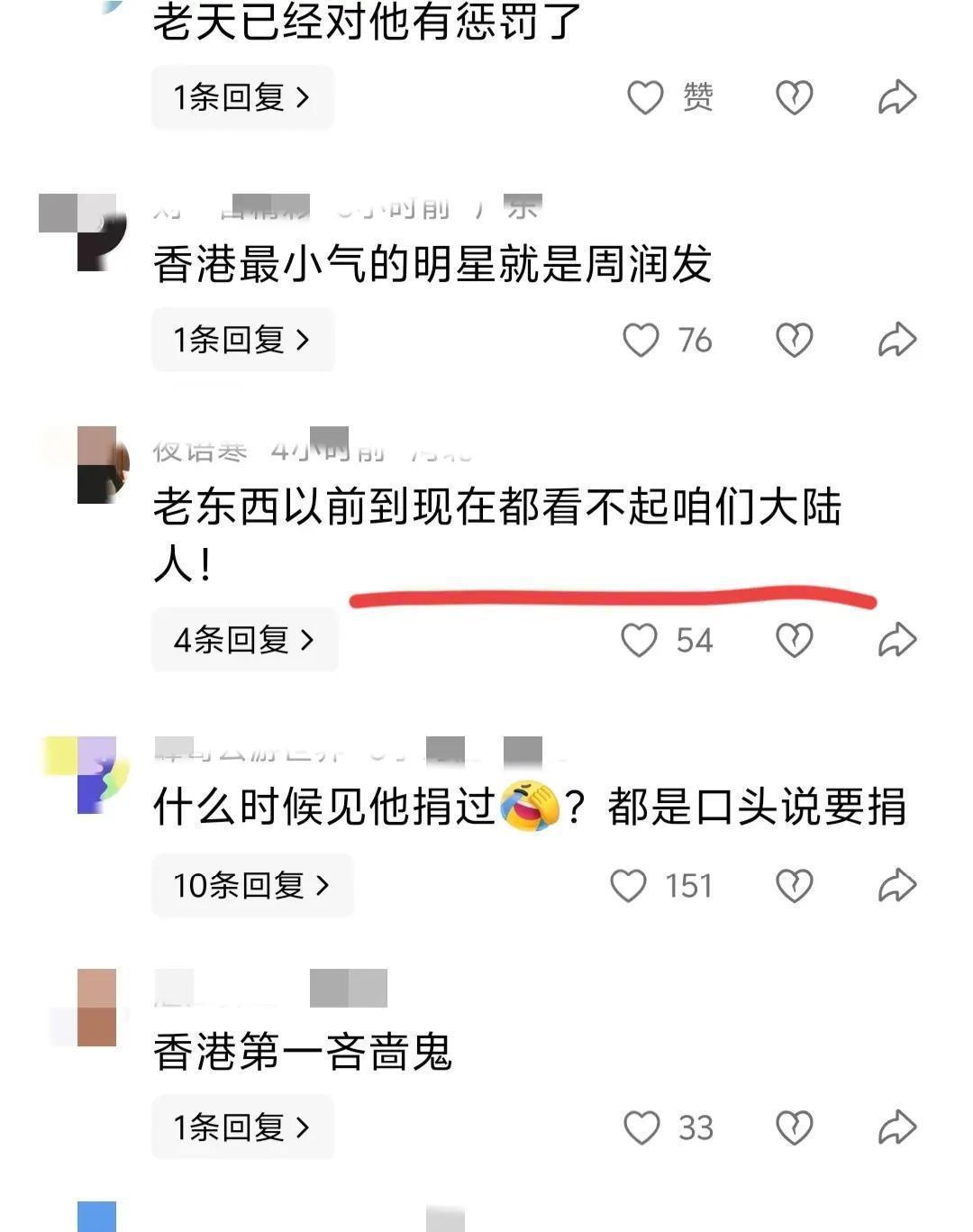The width and height of the screenshot is (973, 1232).
Task: Like the 老东西 comment with 54 likes
Action: 640,640
